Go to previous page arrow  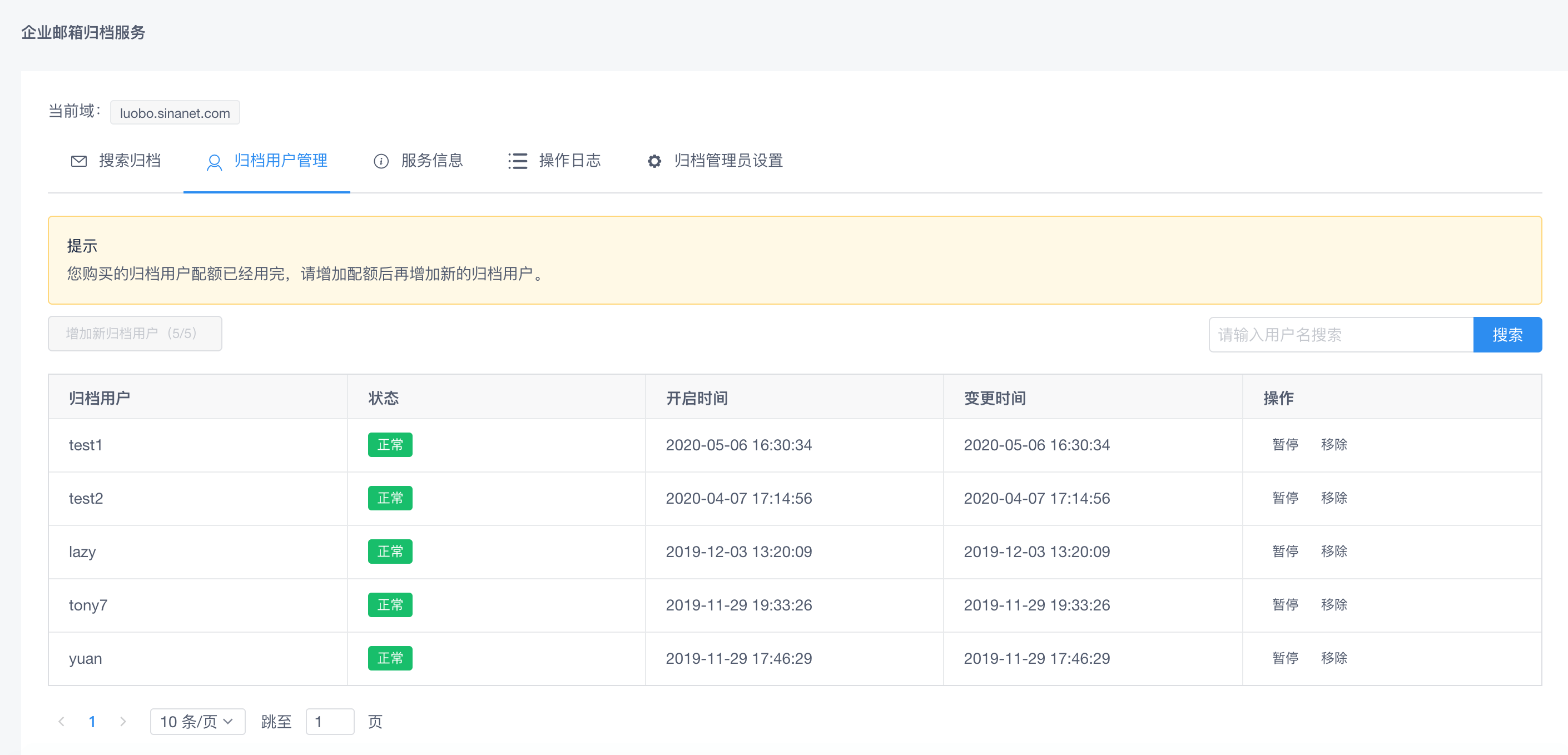(x=62, y=722)
